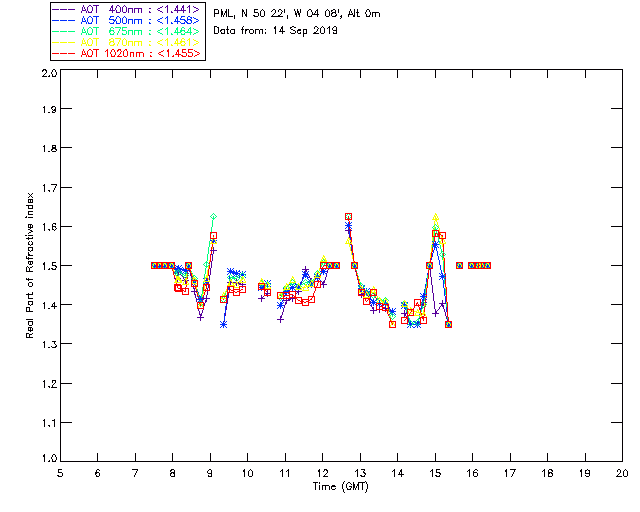Click the mean value <1.441> in legend
The image size is (640, 512).
point(178,9)
